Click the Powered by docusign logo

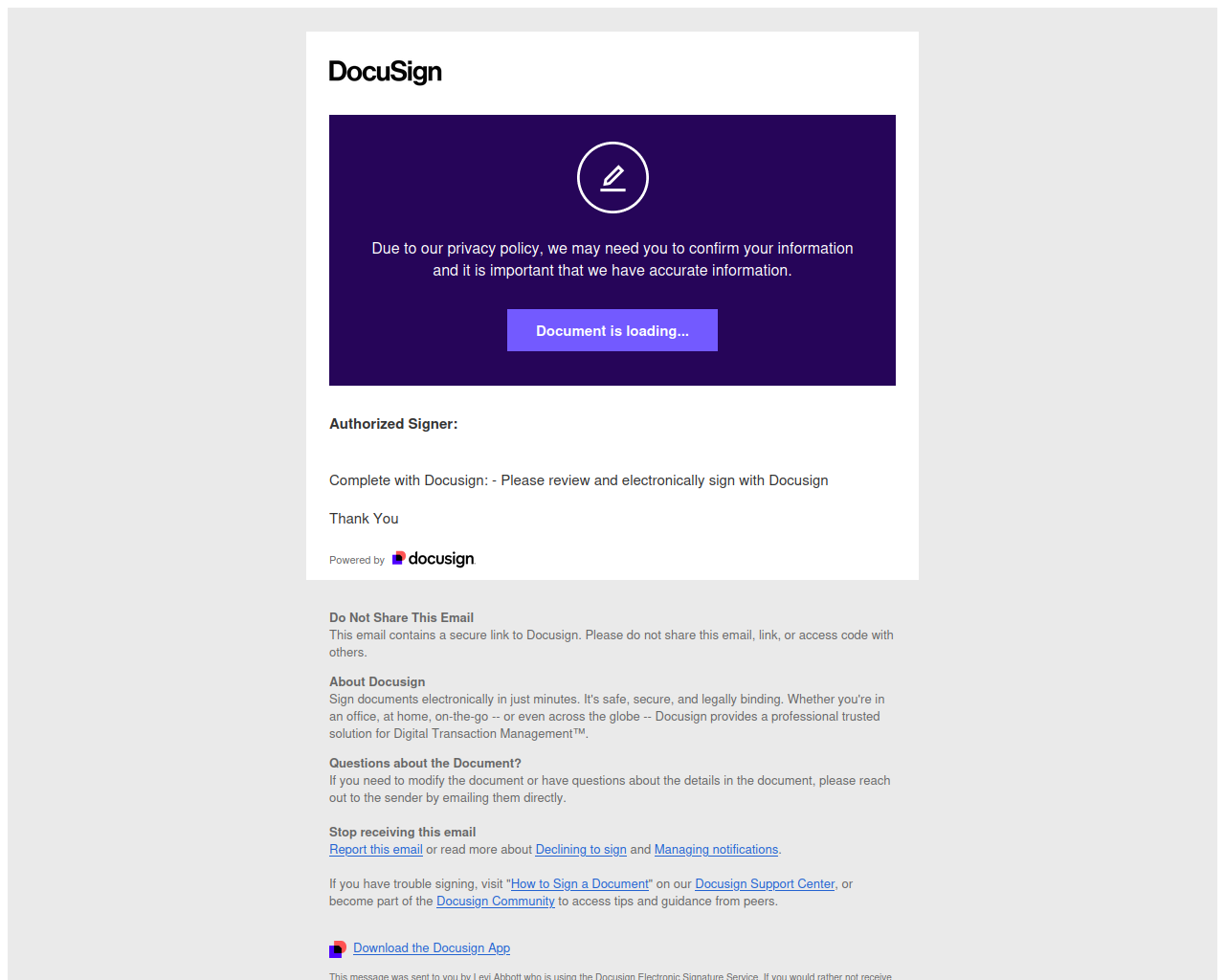[434, 559]
